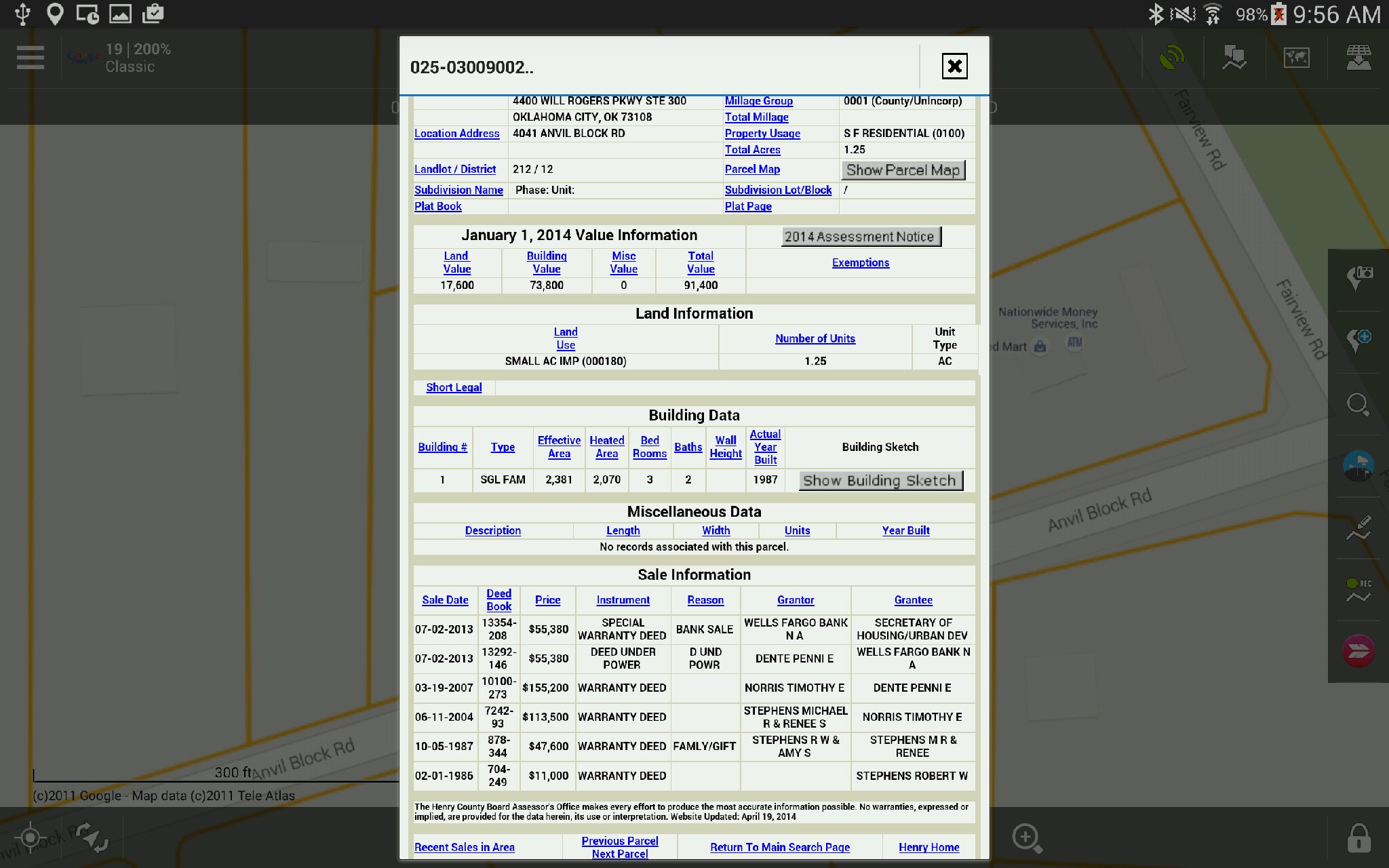Tap the GPS satellite signal icon
This screenshot has width=1389, height=868.
(1172, 58)
